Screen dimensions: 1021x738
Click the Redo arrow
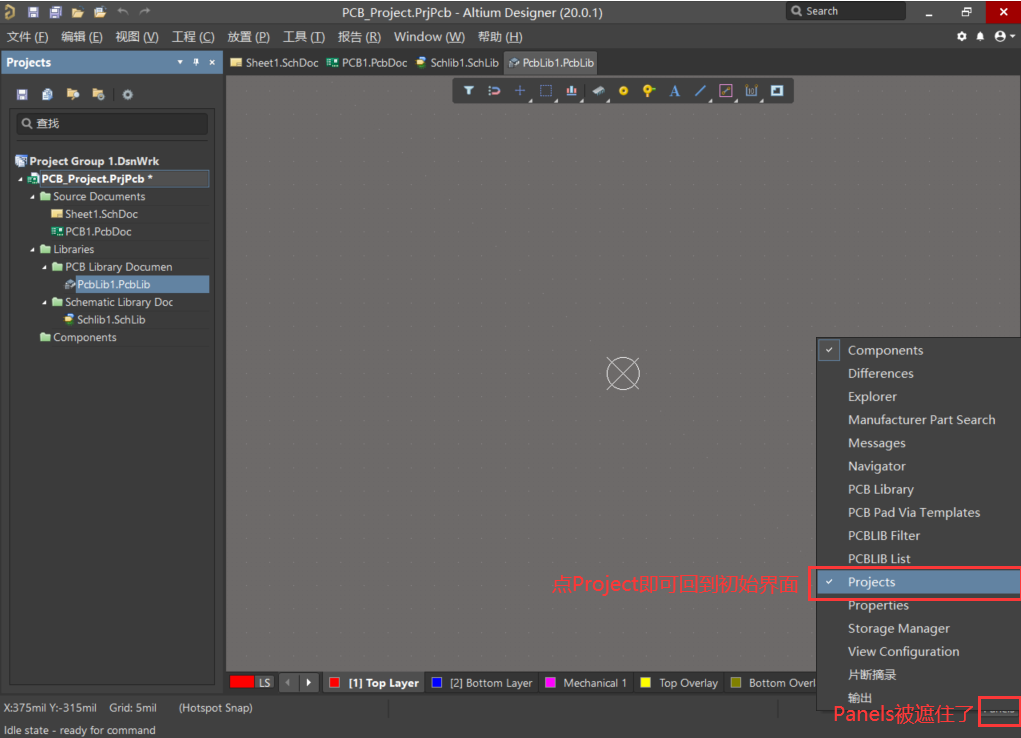coord(145,12)
